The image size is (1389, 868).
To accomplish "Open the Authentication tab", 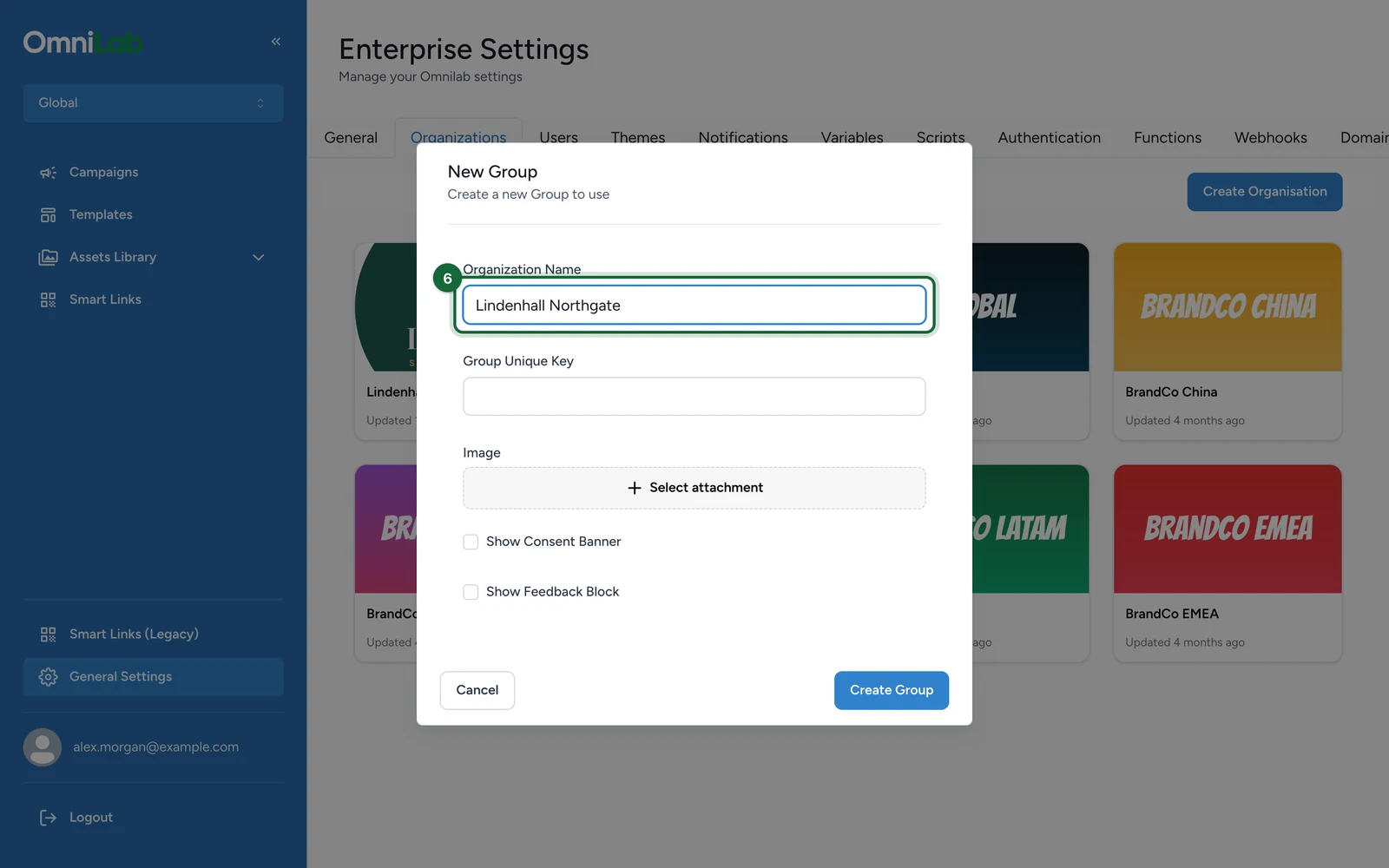I will click(1049, 138).
